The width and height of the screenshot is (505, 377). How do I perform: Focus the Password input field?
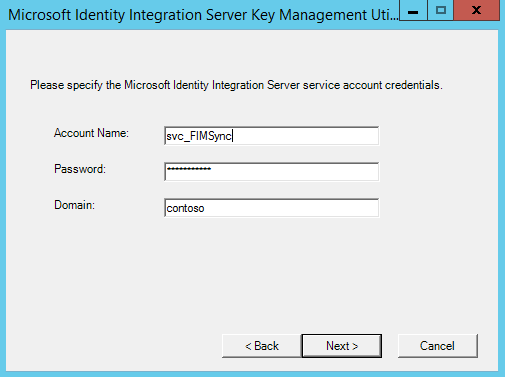pyautogui.click(x=271, y=172)
